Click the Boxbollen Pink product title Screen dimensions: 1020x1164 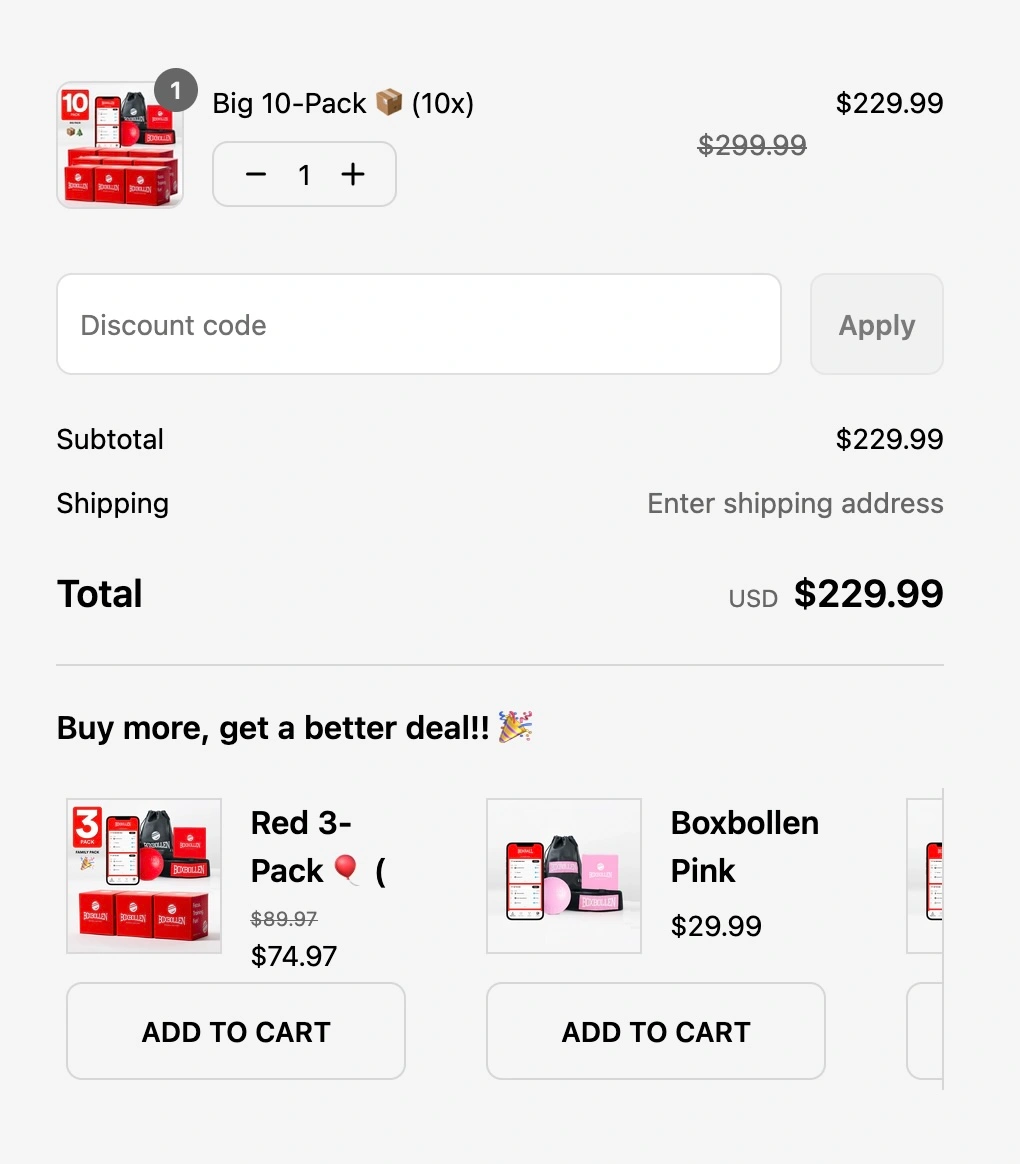(744, 846)
